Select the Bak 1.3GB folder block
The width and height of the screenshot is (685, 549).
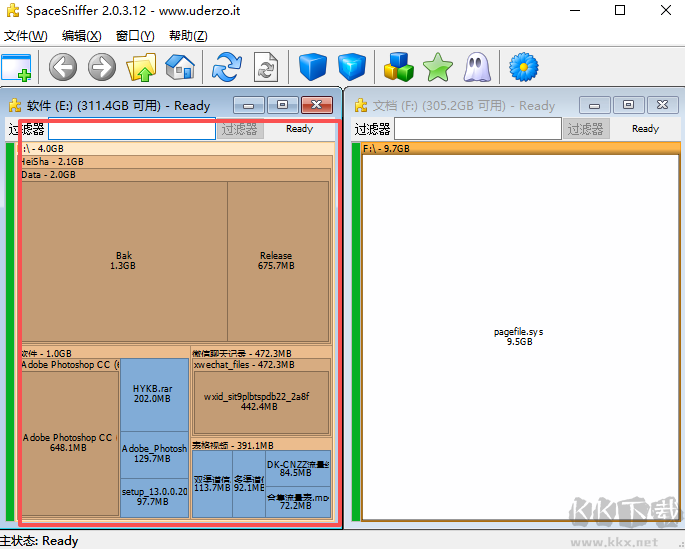pyautogui.click(x=124, y=261)
